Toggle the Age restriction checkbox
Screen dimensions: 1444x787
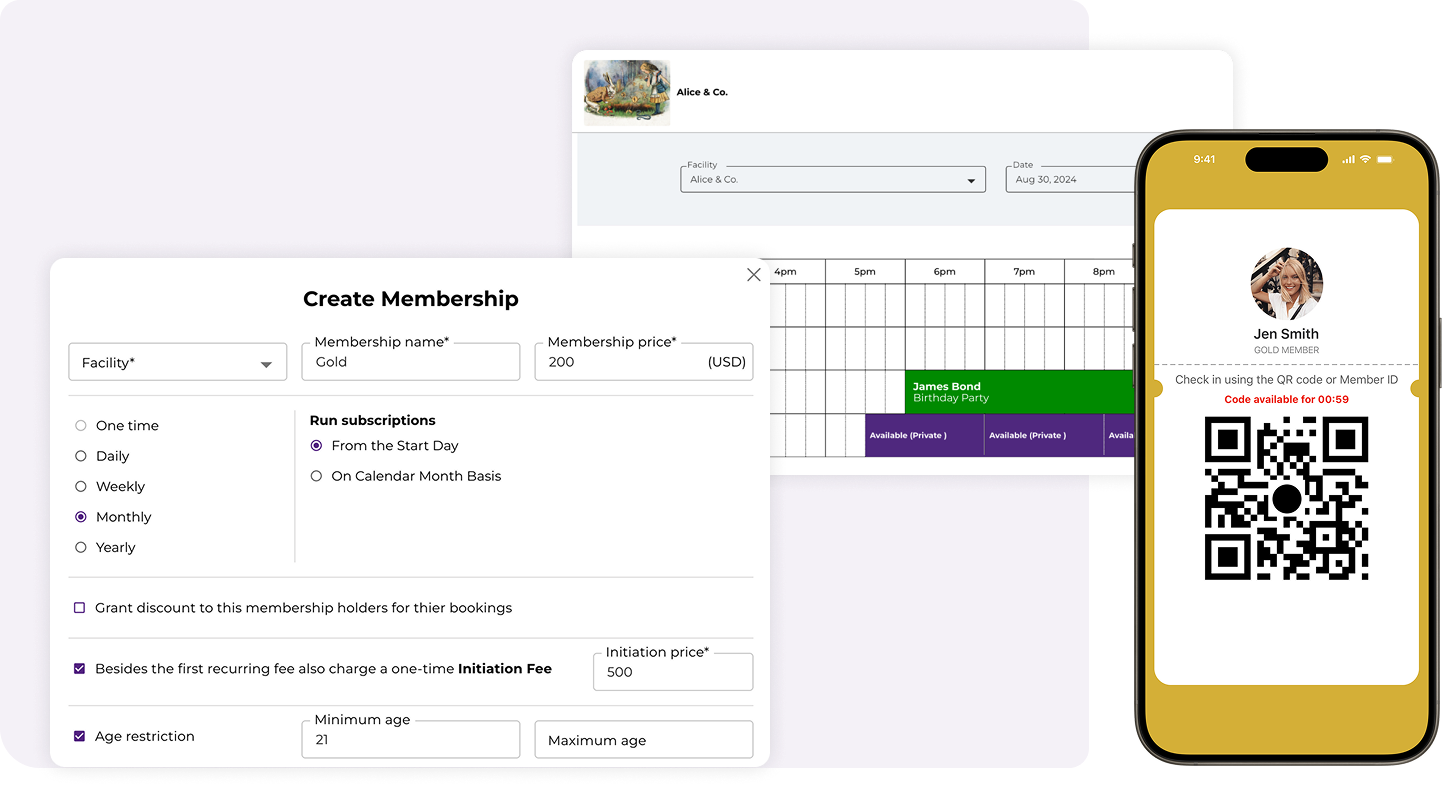click(x=80, y=736)
